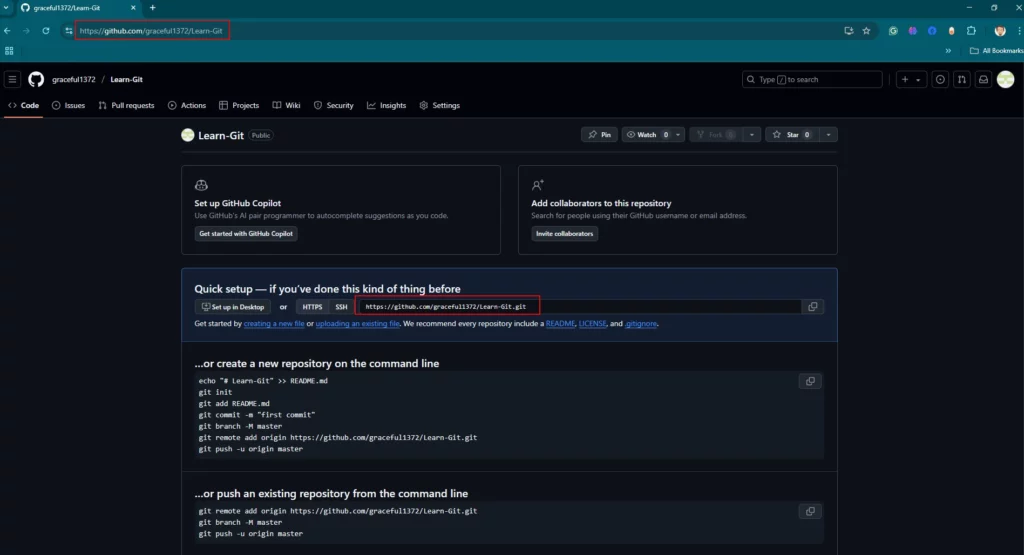Switch to the Projects tab
Screen dimensions: 1024x555
[239, 105]
